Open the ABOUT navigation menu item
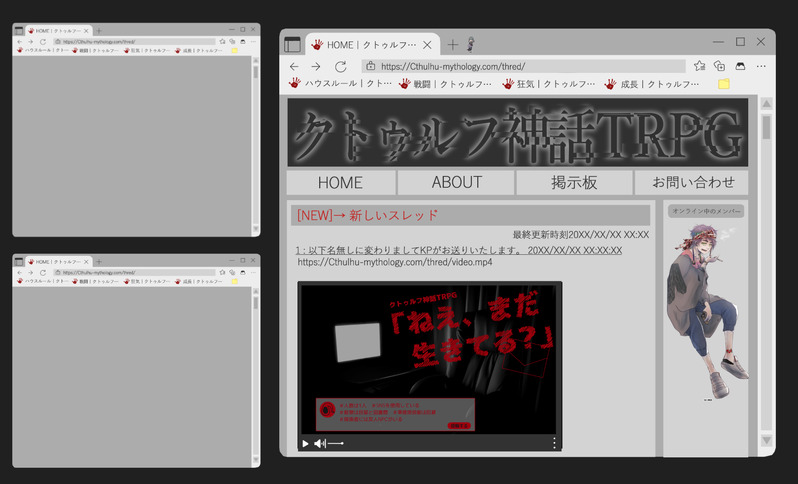 [x=457, y=183]
